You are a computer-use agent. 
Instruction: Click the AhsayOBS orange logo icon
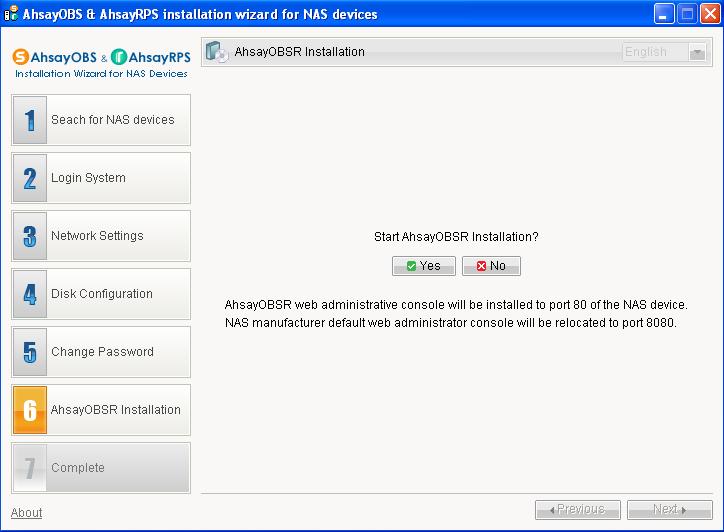[20, 57]
